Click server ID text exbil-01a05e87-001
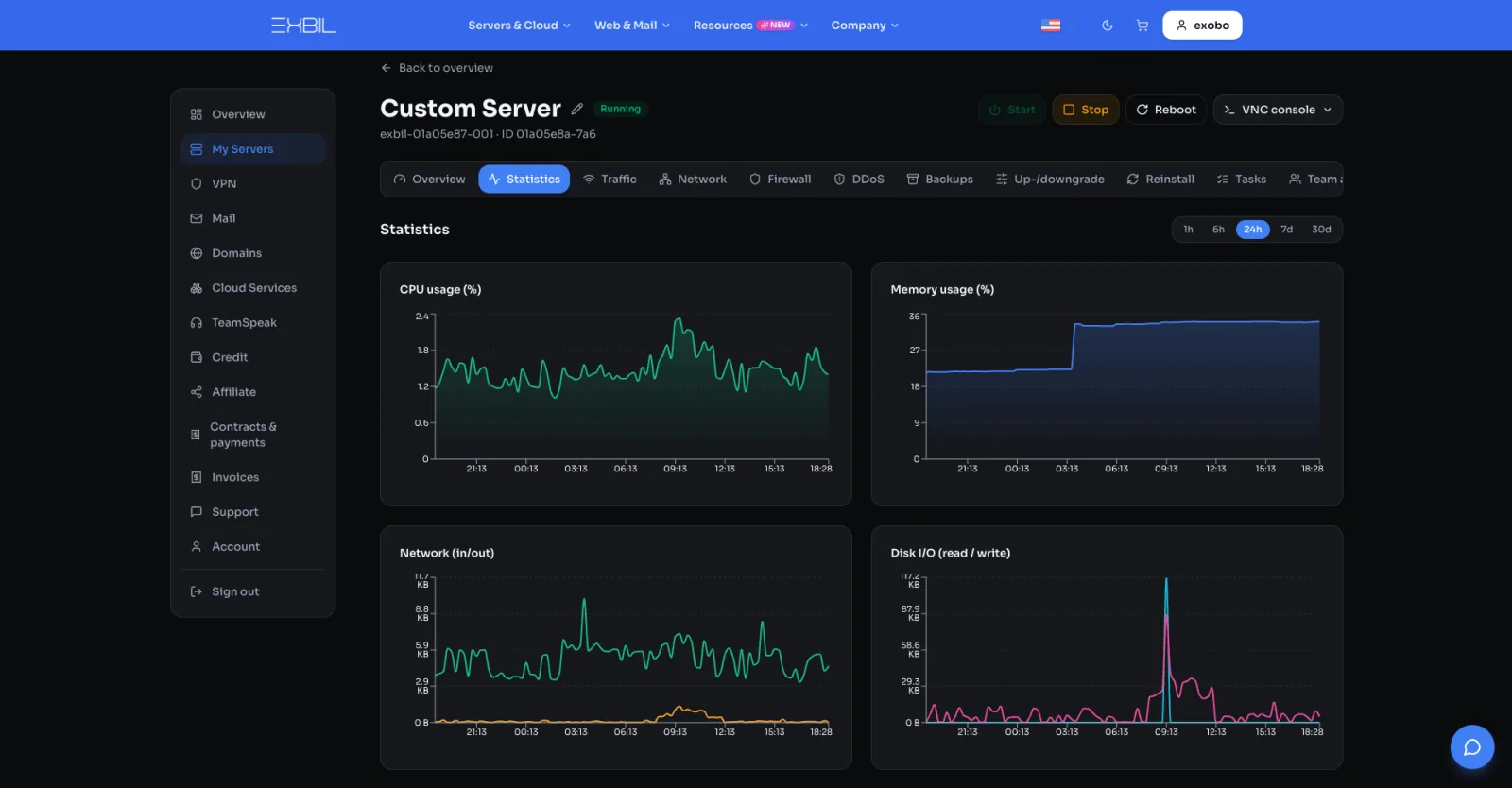 click(437, 134)
